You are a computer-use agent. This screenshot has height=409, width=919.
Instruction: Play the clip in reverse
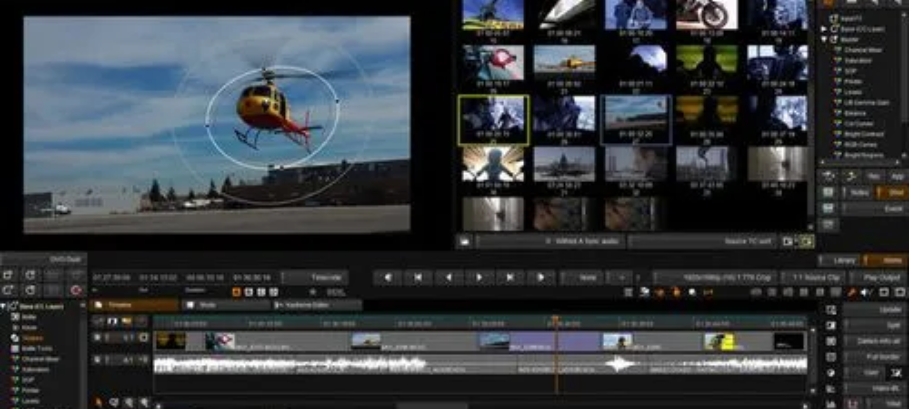[x=449, y=277]
